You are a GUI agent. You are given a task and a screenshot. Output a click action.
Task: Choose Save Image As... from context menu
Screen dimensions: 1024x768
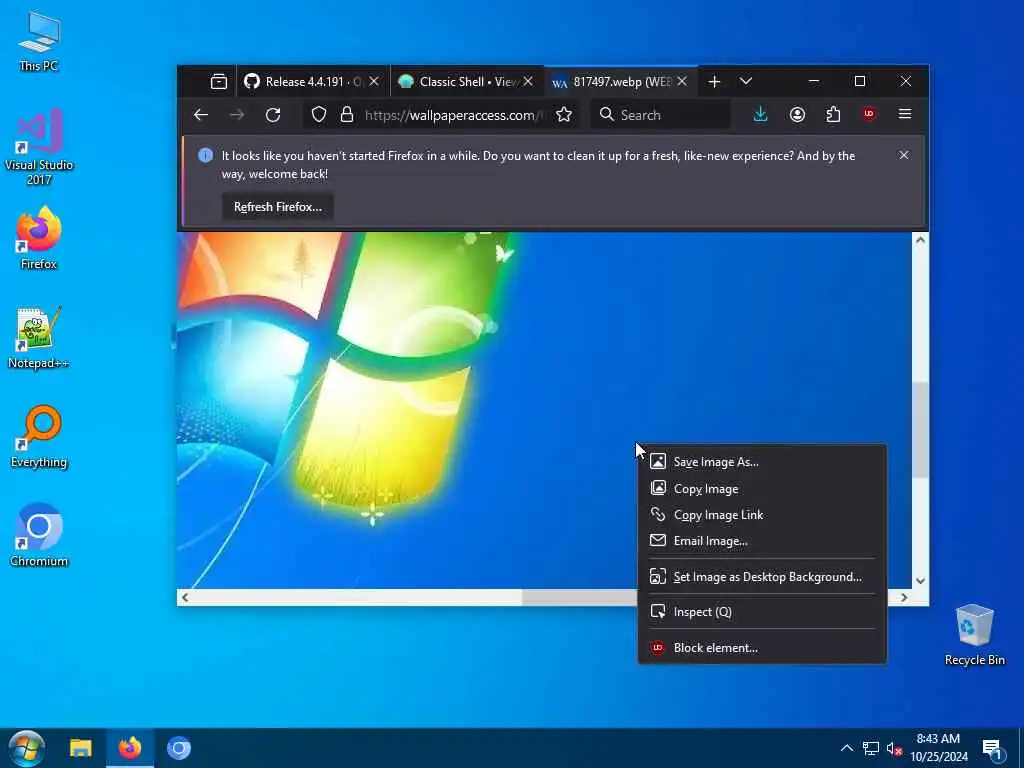coord(762,462)
